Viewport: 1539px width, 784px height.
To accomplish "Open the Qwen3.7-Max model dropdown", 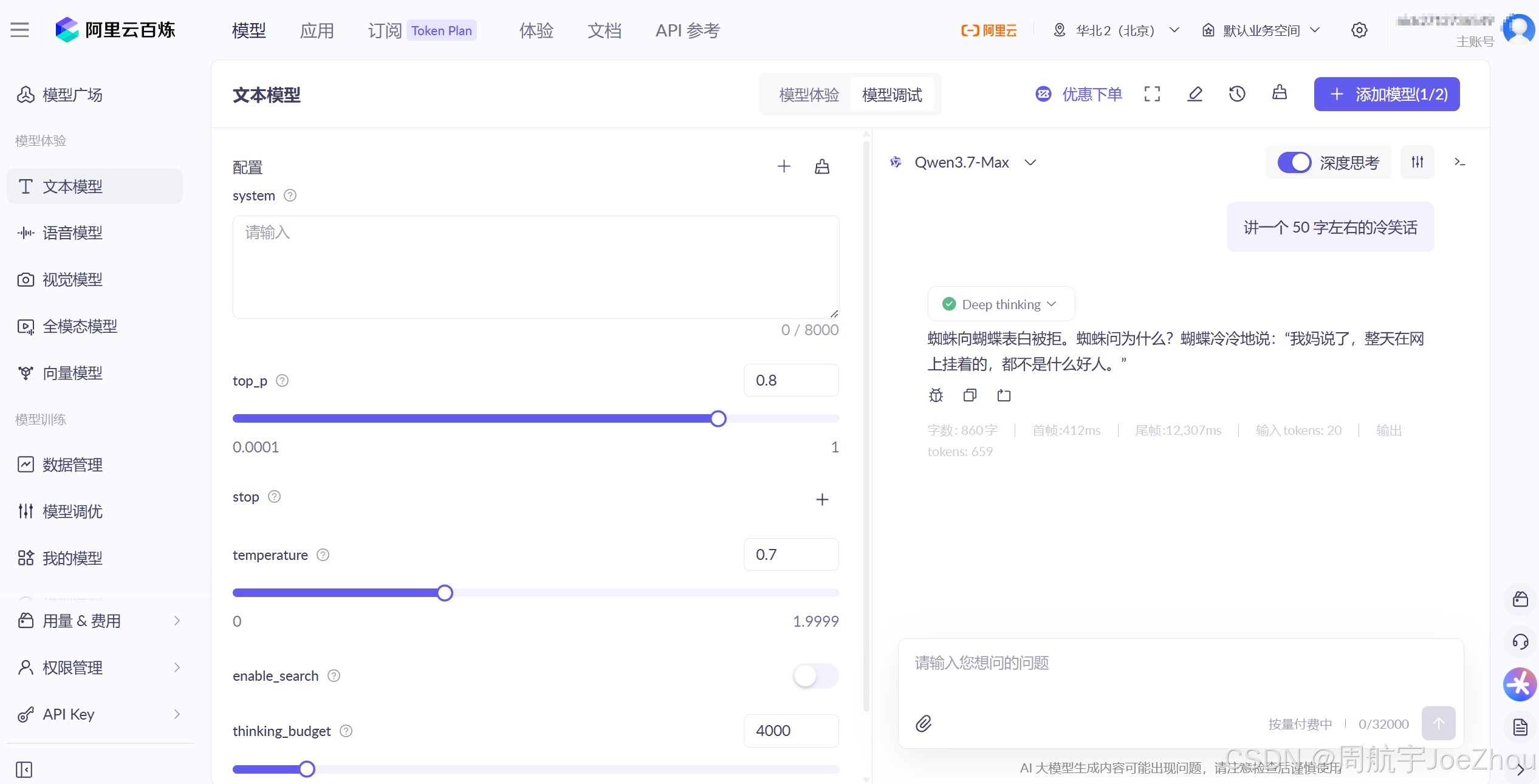I will (x=976, y=163).
